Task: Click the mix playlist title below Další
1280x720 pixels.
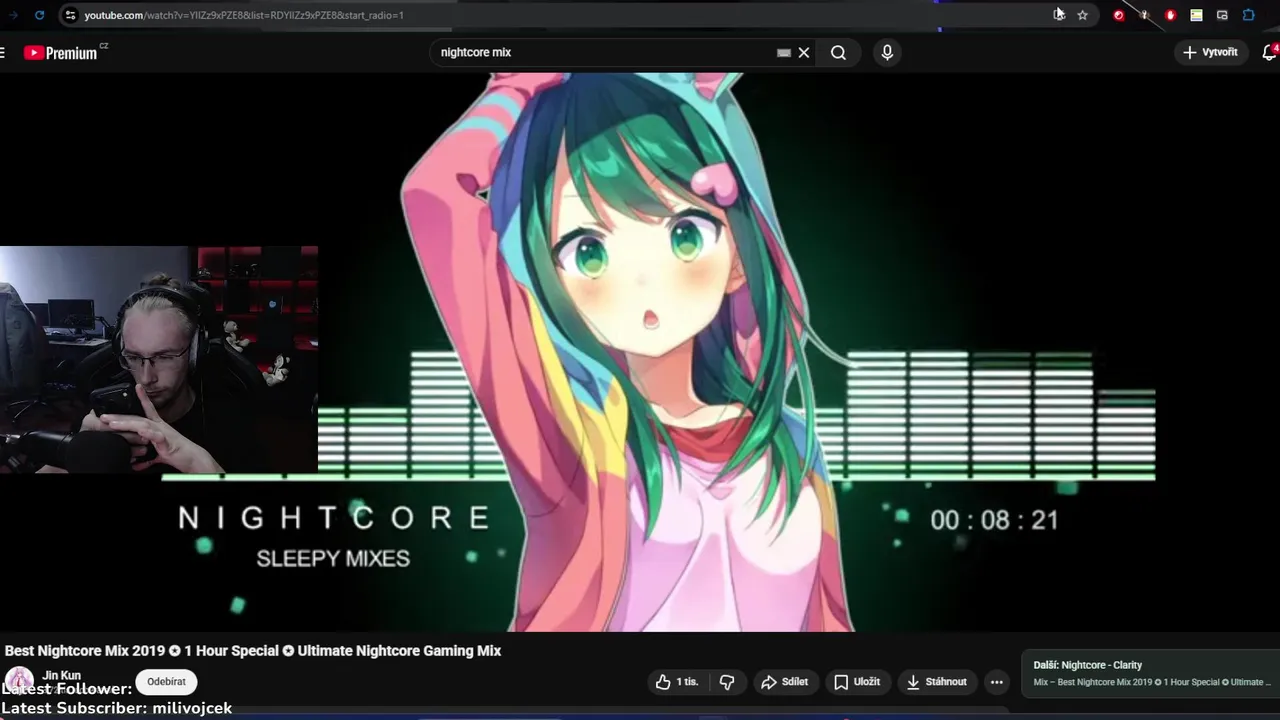Action: pyautogui.click(x=1151, y=682)
